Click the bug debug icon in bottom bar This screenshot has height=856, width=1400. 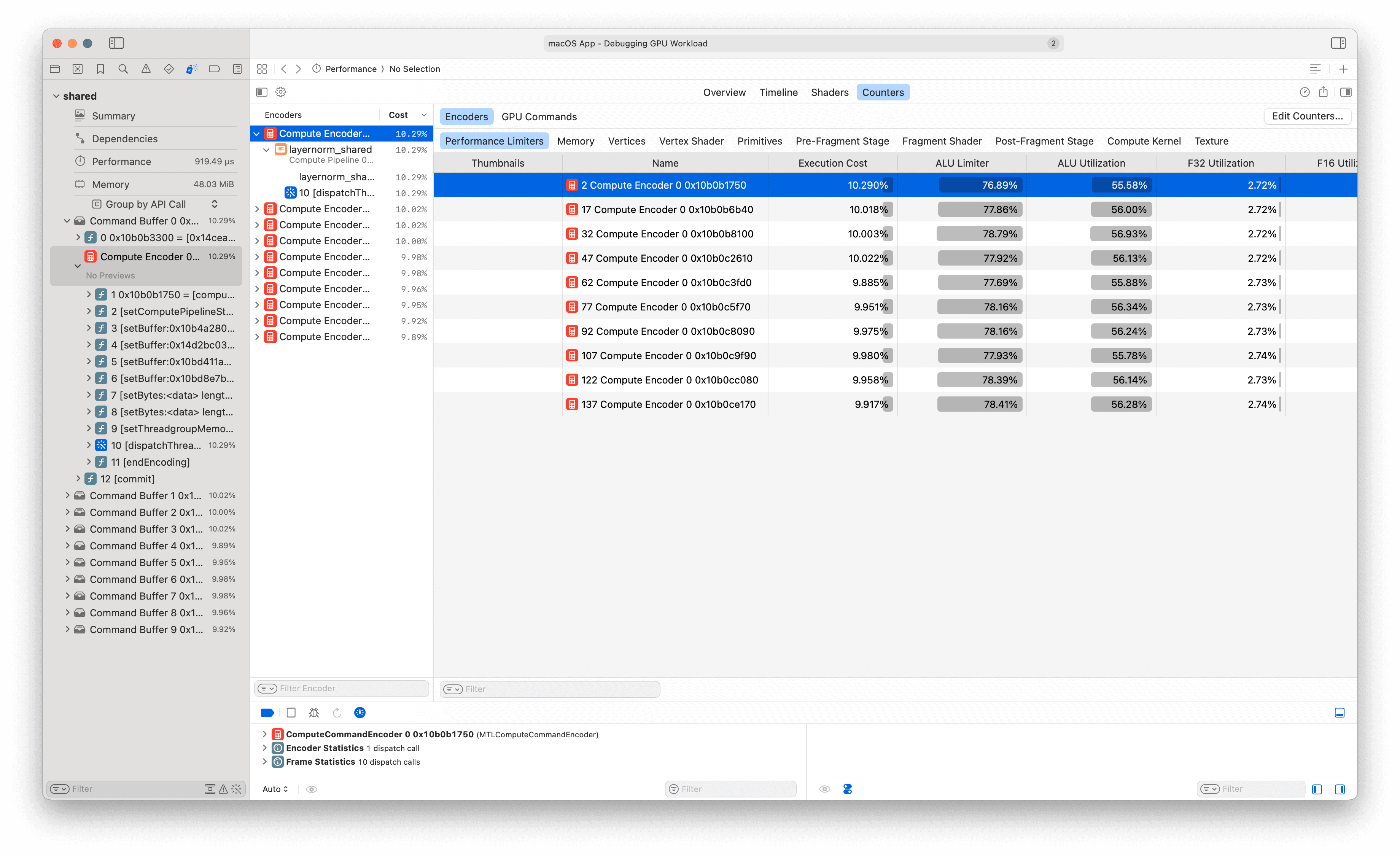(313, 712)
